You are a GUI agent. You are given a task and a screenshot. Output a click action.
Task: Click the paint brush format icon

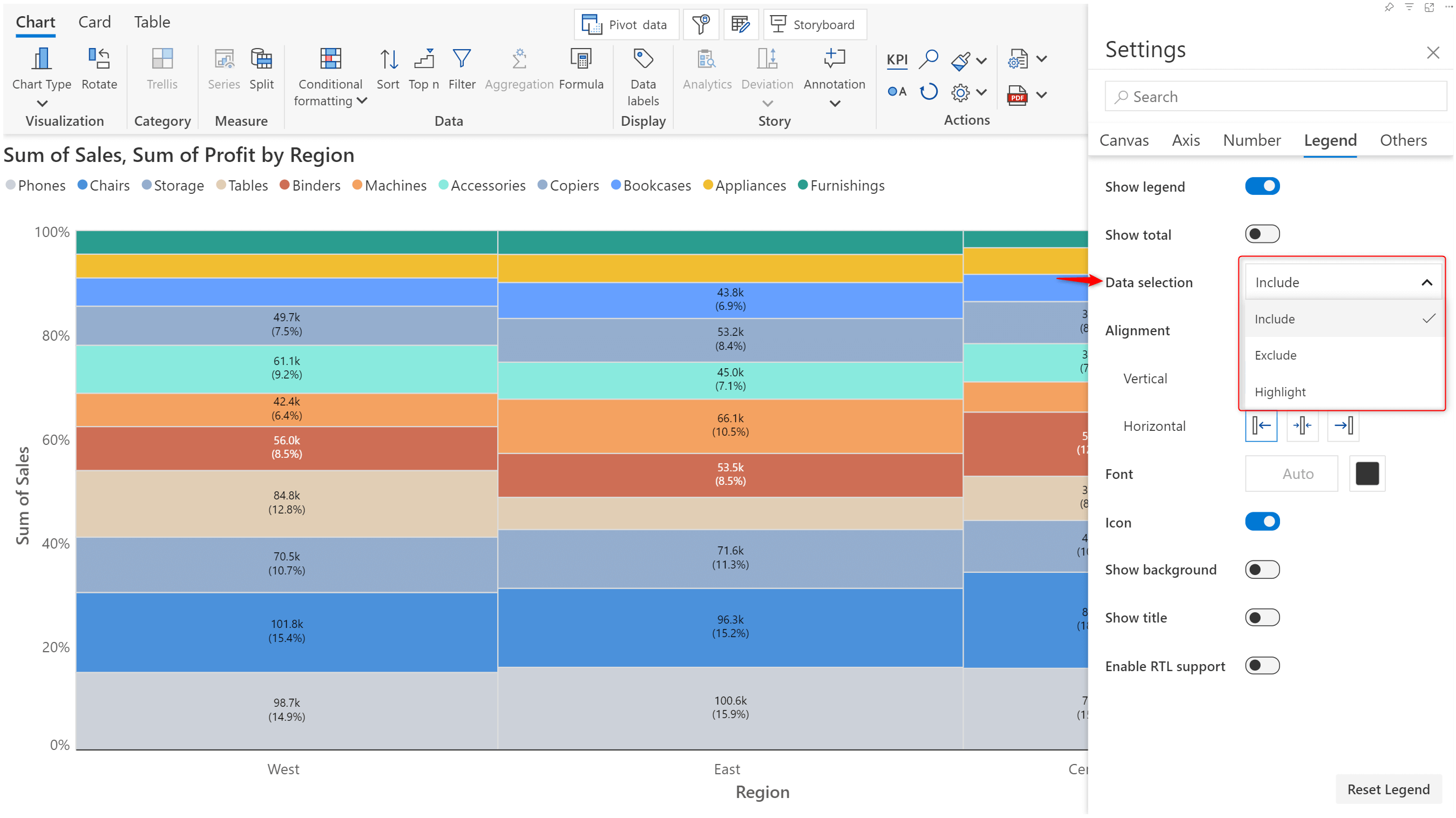pyautogui.click(x=961, y=60)
